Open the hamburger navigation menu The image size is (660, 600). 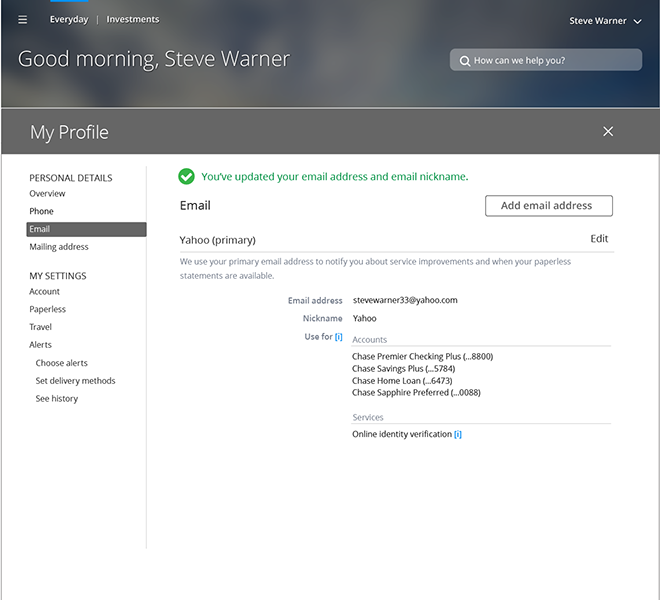pyautogui.click(x=22, y=19)
